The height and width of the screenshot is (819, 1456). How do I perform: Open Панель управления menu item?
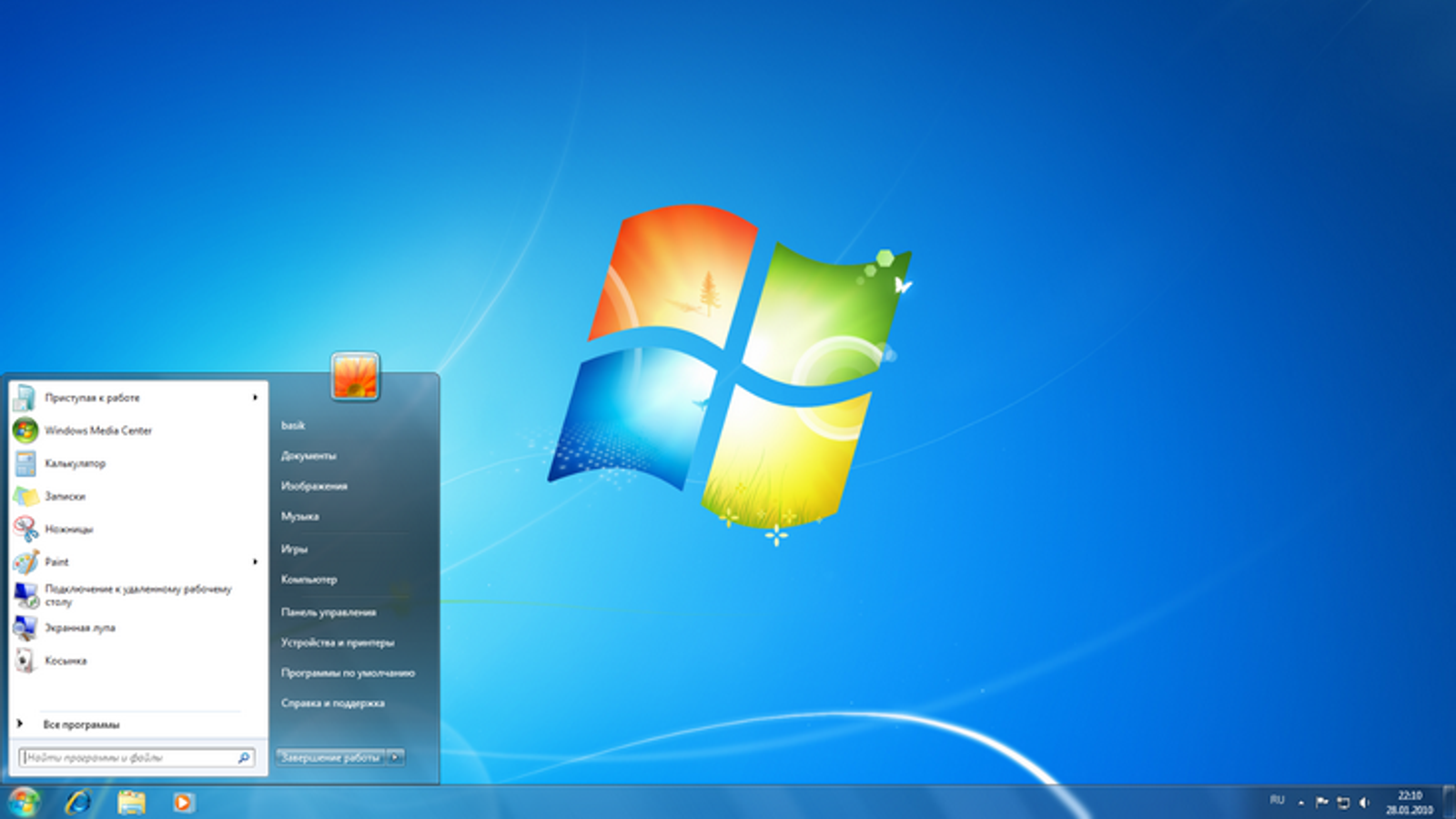coord(329,612)
